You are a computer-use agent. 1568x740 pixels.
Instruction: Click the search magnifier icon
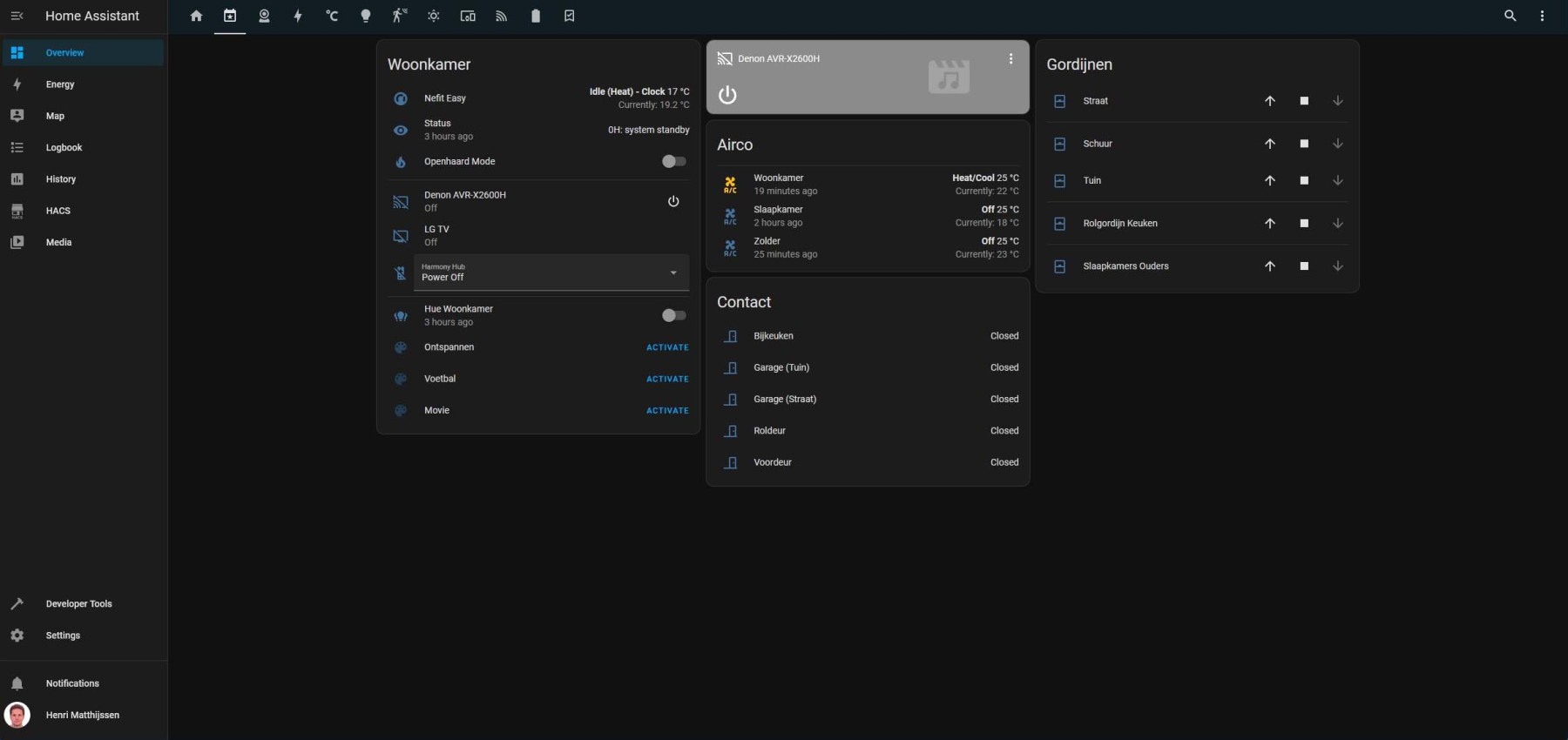pyautogui.click(x=1511, y=16)
